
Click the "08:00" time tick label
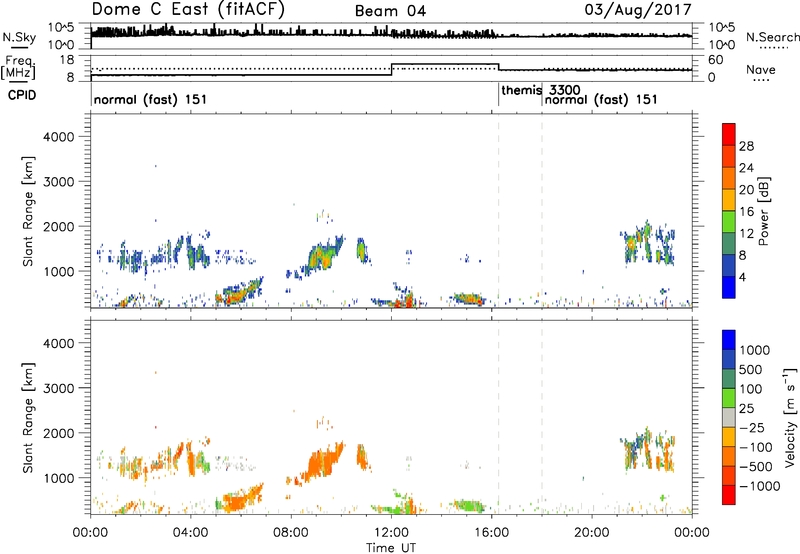click(290, 533)
